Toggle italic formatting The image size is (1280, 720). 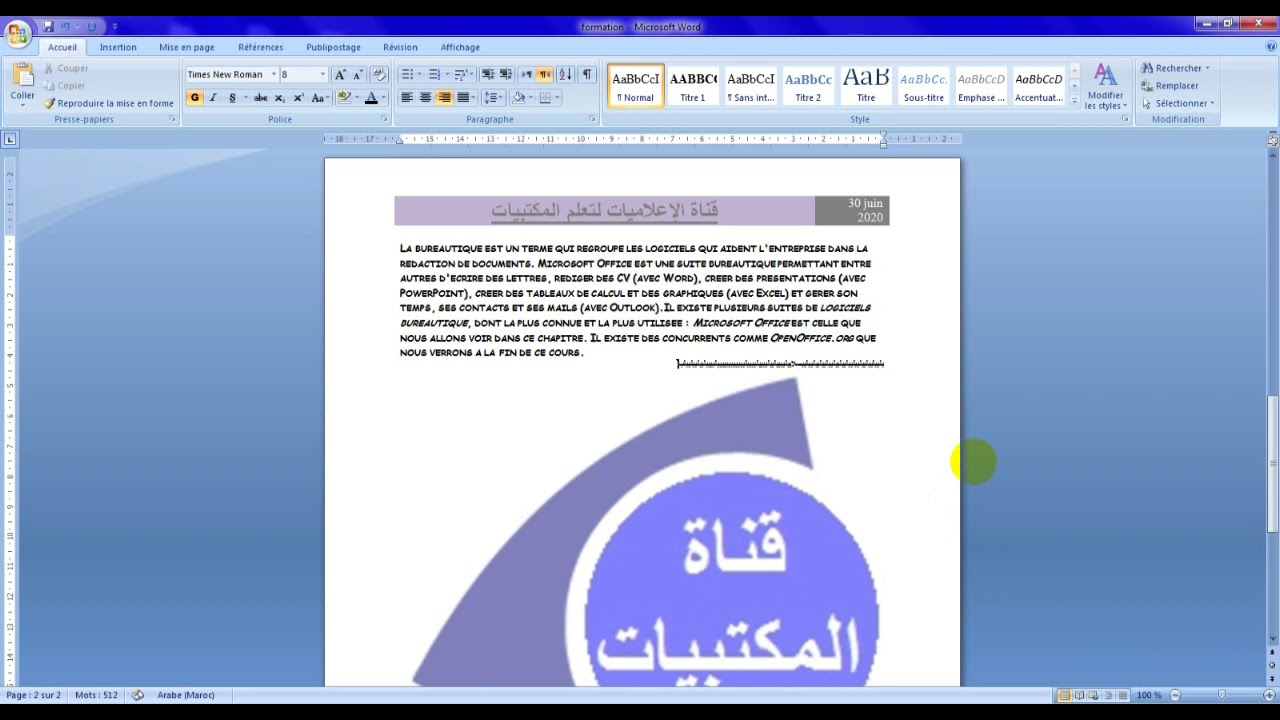click(213, 97)
